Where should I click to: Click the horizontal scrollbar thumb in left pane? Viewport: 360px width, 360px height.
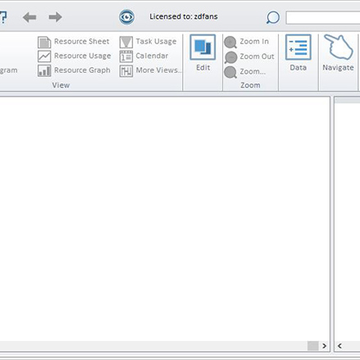click(x=313, y=346)
